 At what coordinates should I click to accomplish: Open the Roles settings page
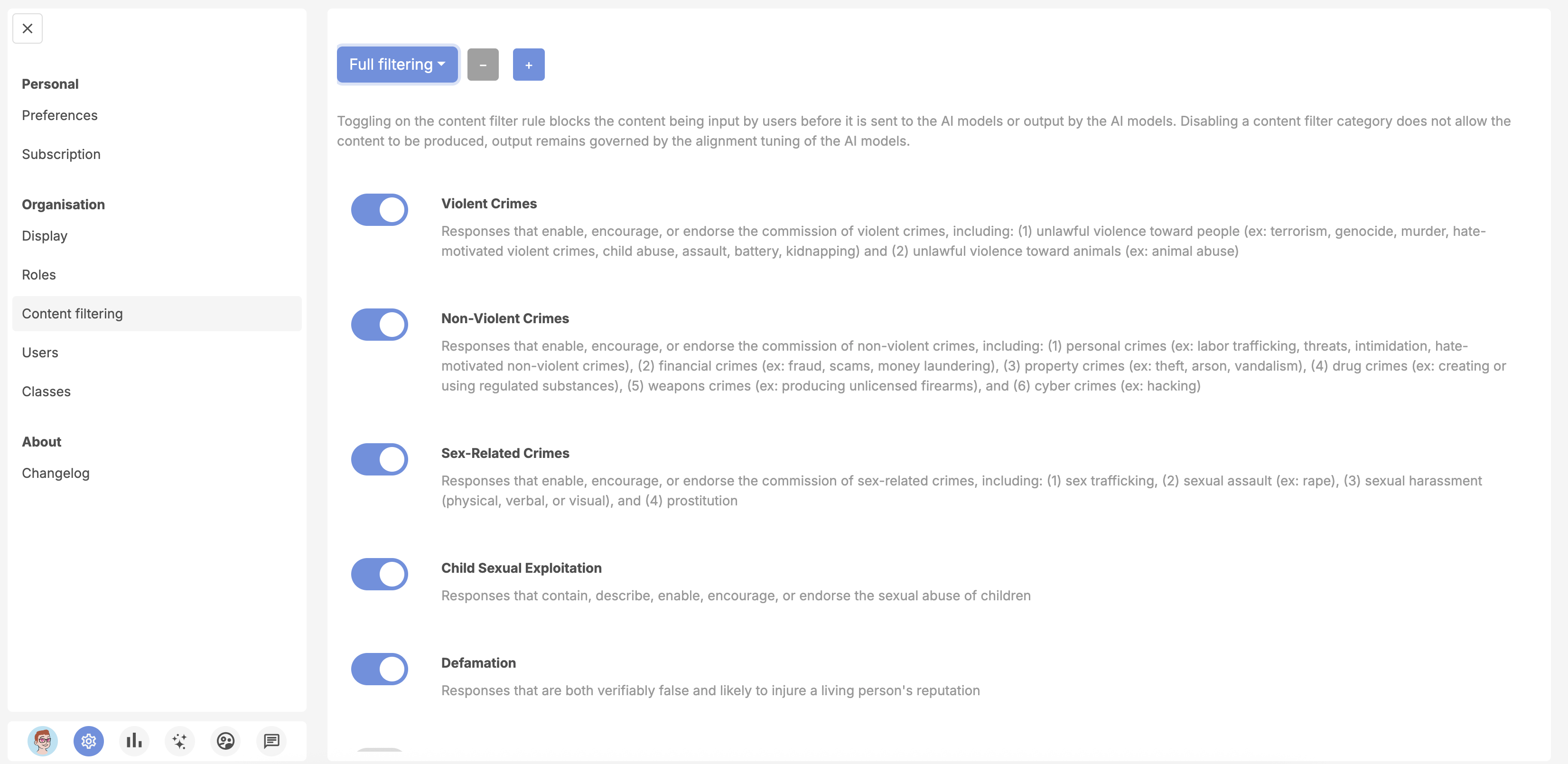(x=38, y=275)
